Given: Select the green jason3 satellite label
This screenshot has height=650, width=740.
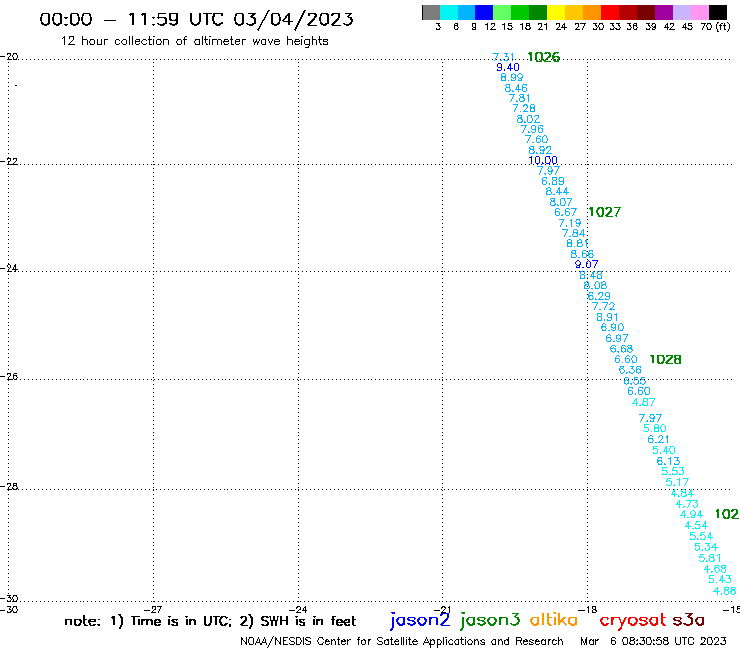Looking at the screenshot, I should tap(490, 620).
